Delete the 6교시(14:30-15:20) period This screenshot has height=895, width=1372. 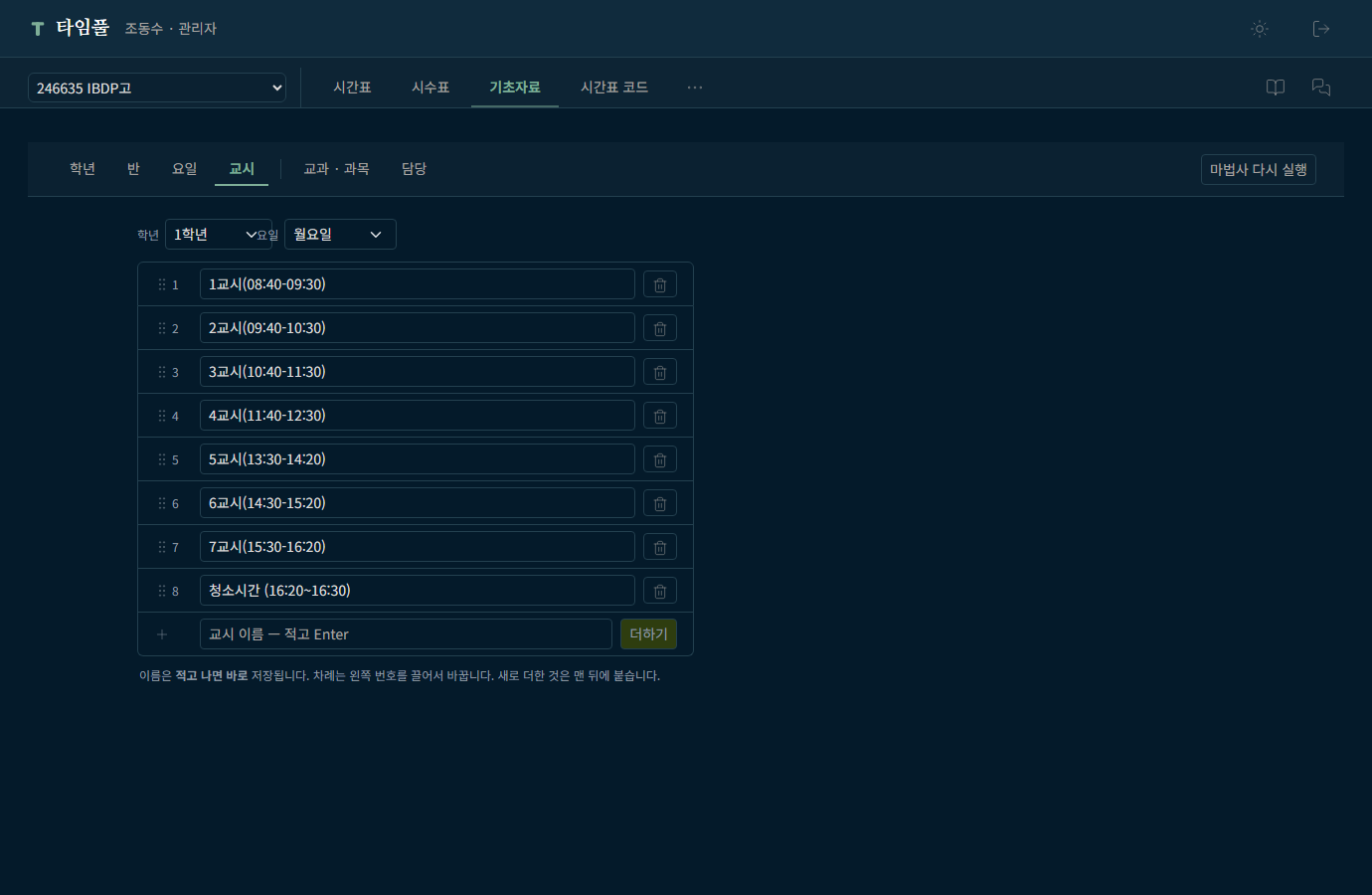point(660,503)
